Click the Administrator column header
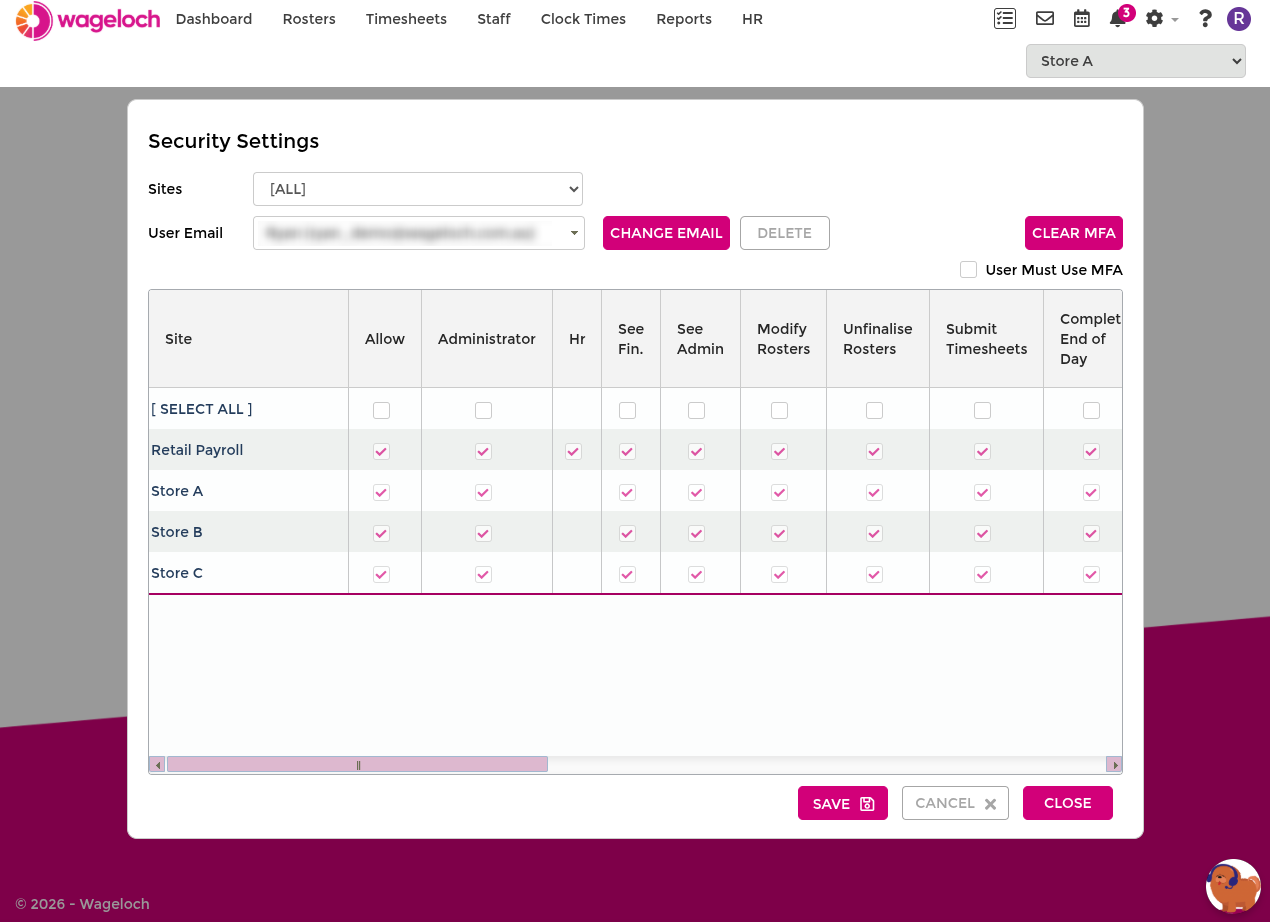Viewport: 1270px width, 922px height. [487, 339]
